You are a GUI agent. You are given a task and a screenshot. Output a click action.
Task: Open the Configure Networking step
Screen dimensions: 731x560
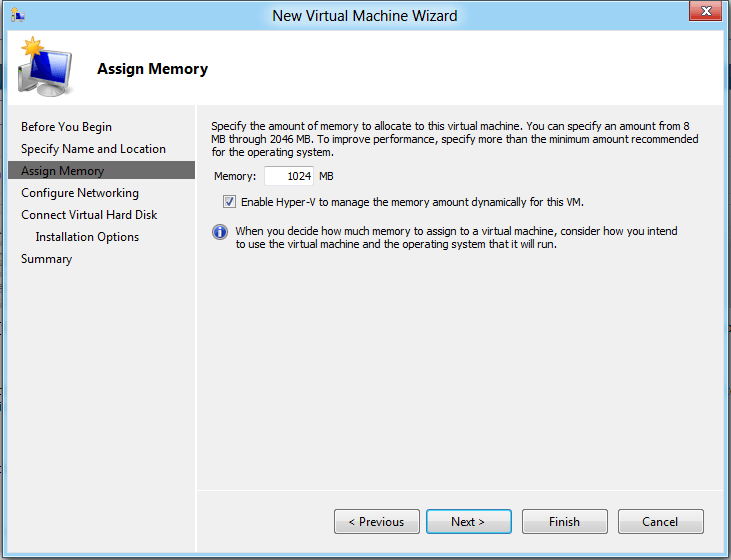tap(80, 193)
